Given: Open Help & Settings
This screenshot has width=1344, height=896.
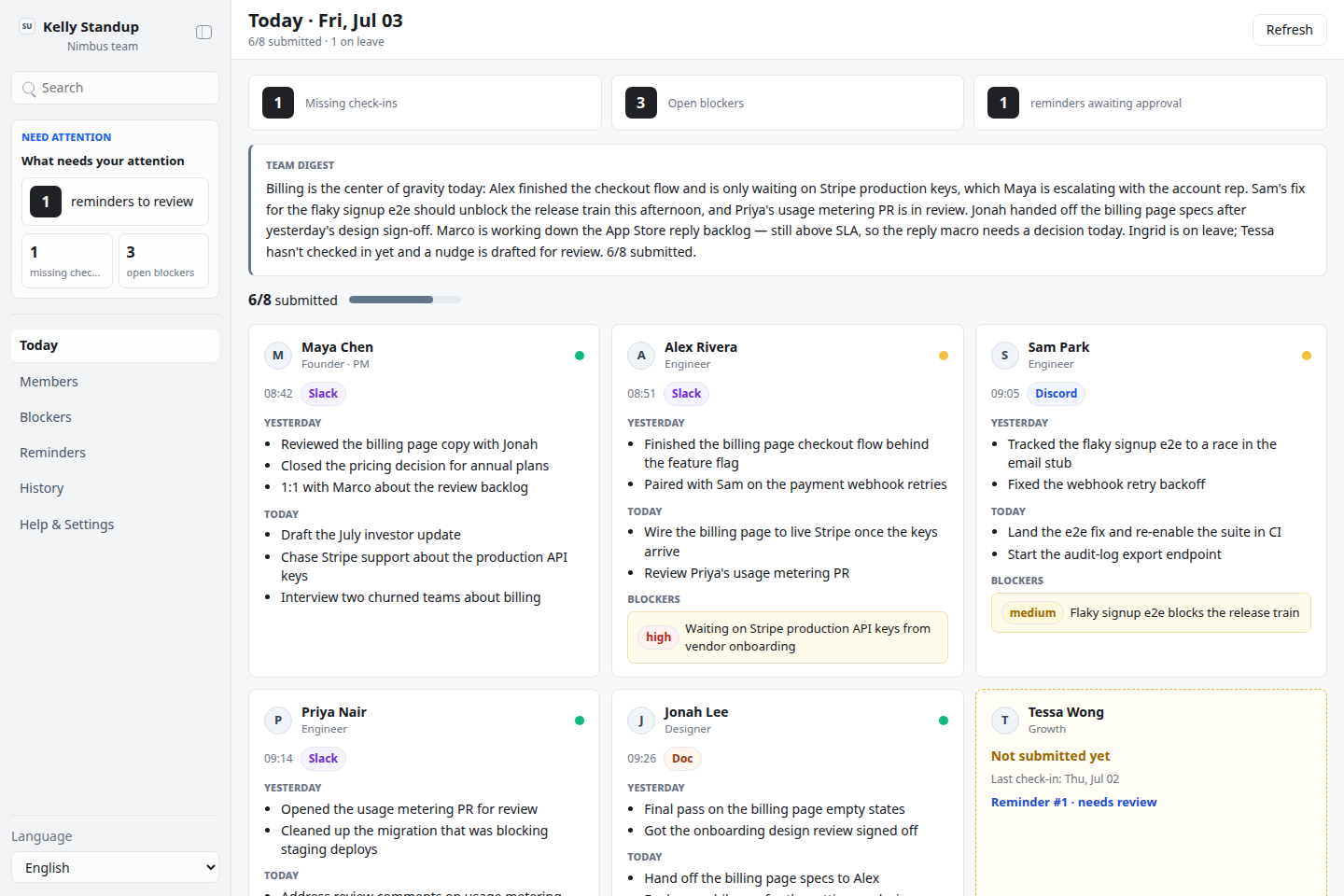Looking at the screenshot, I should pos(115,525).
